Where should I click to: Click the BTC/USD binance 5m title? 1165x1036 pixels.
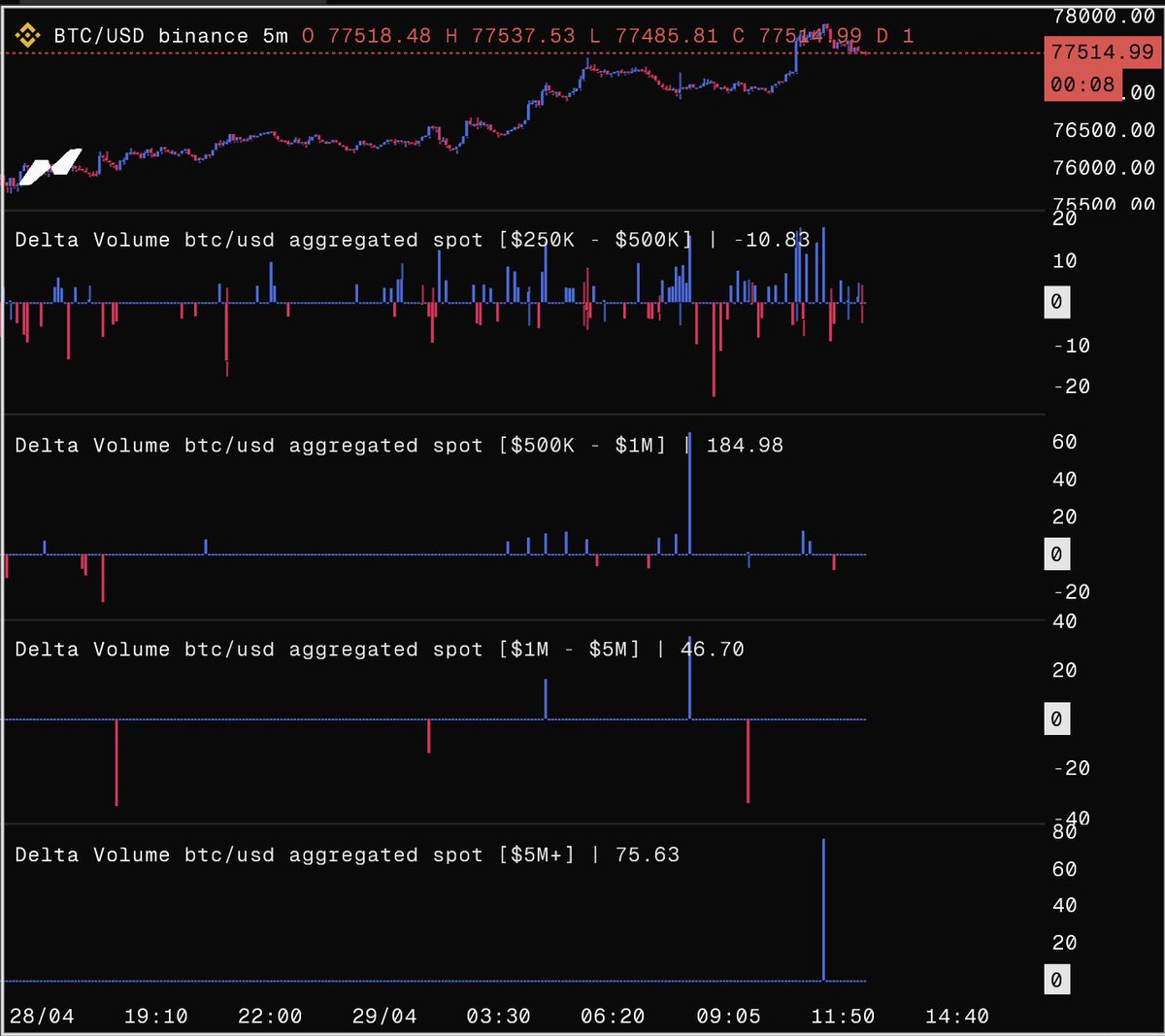(171, 36)
